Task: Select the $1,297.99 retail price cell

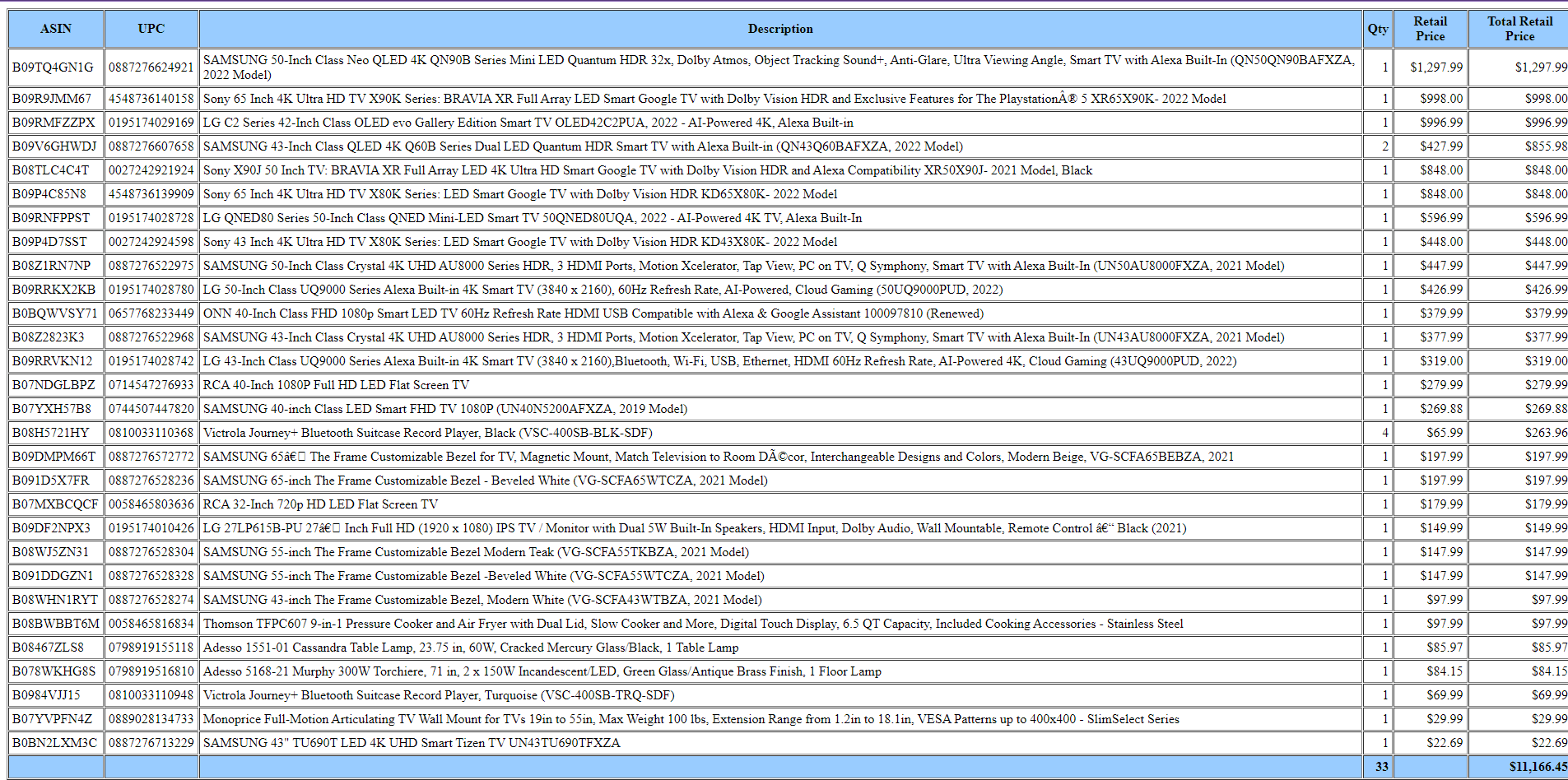Action: 1430,67
